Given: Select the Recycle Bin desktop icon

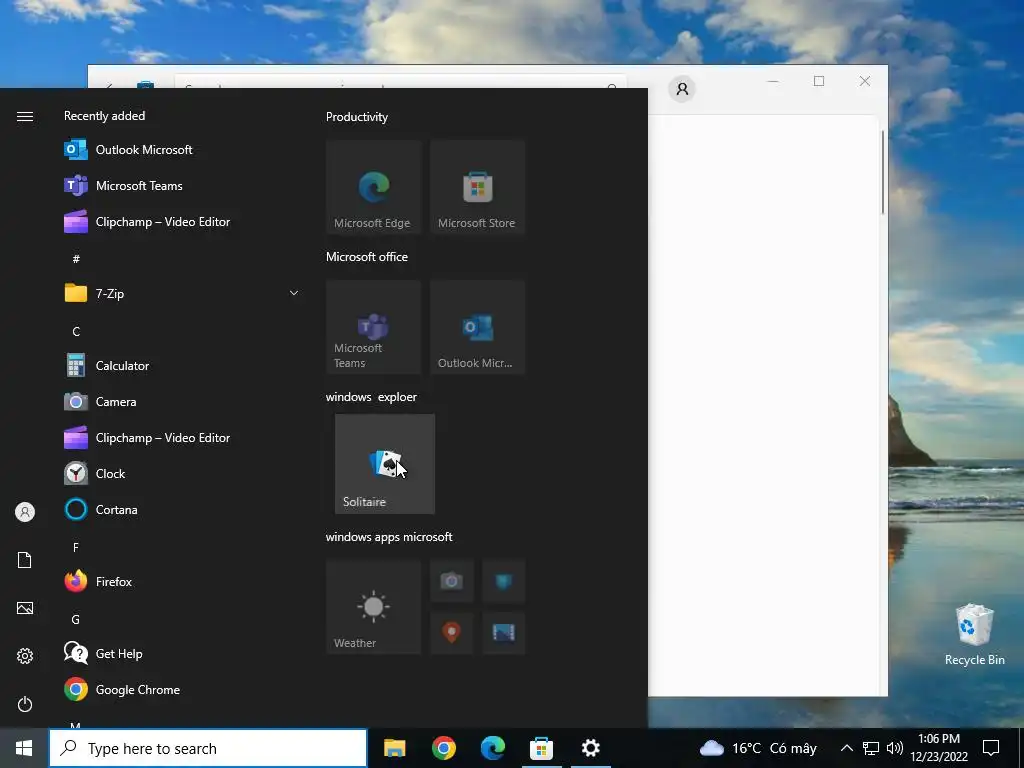Looking at the screenshot, I should pos(974,635).
